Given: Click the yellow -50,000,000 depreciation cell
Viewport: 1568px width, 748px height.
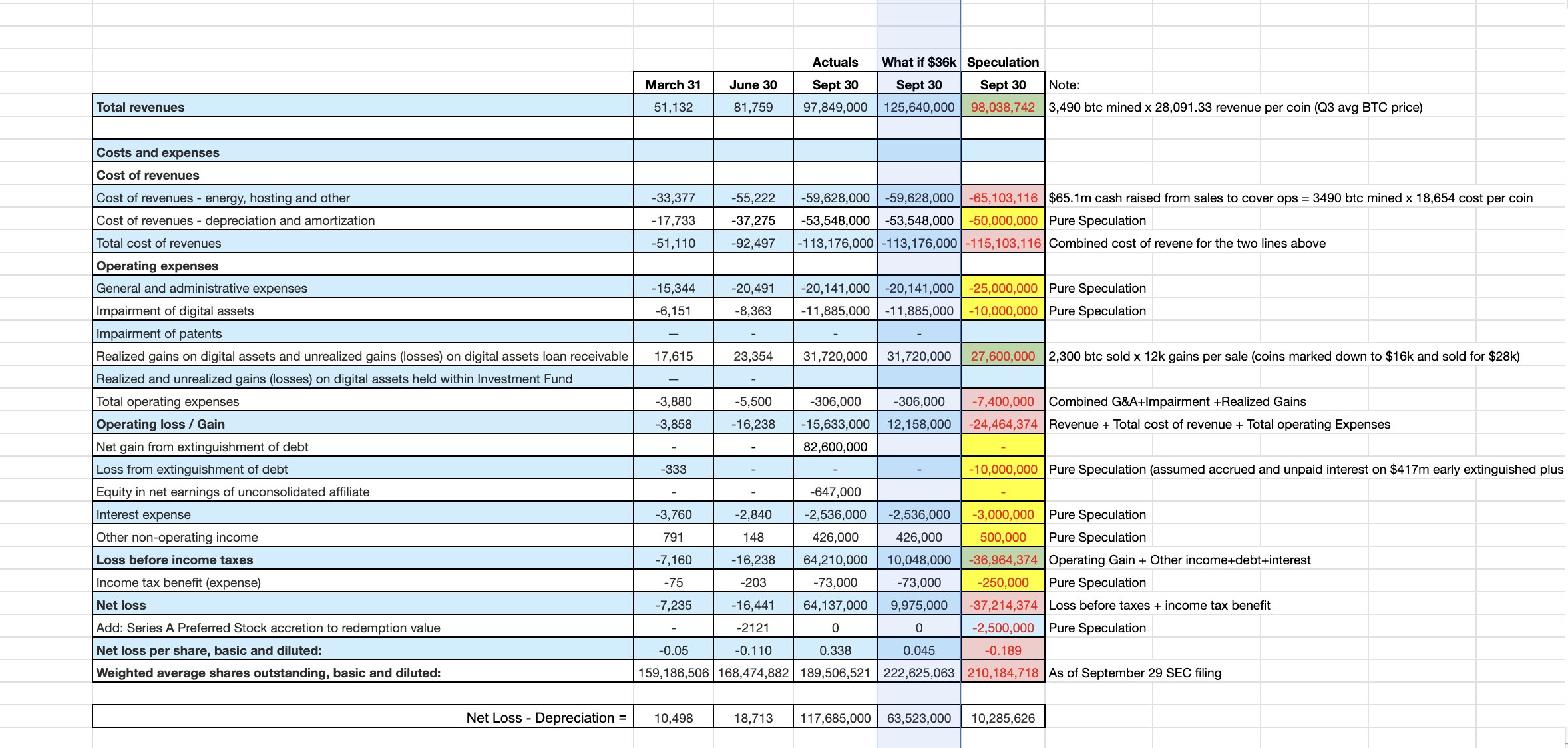Looking at the screenshot, I should [x=1002, y=220].
